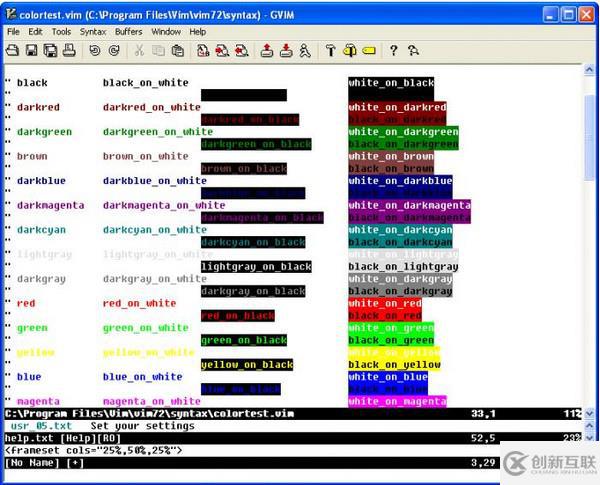Viewport: 600px width, 485px height.
Task: Click the 'darkcyan_on_black' sample
Action: (x=253, y=242)
